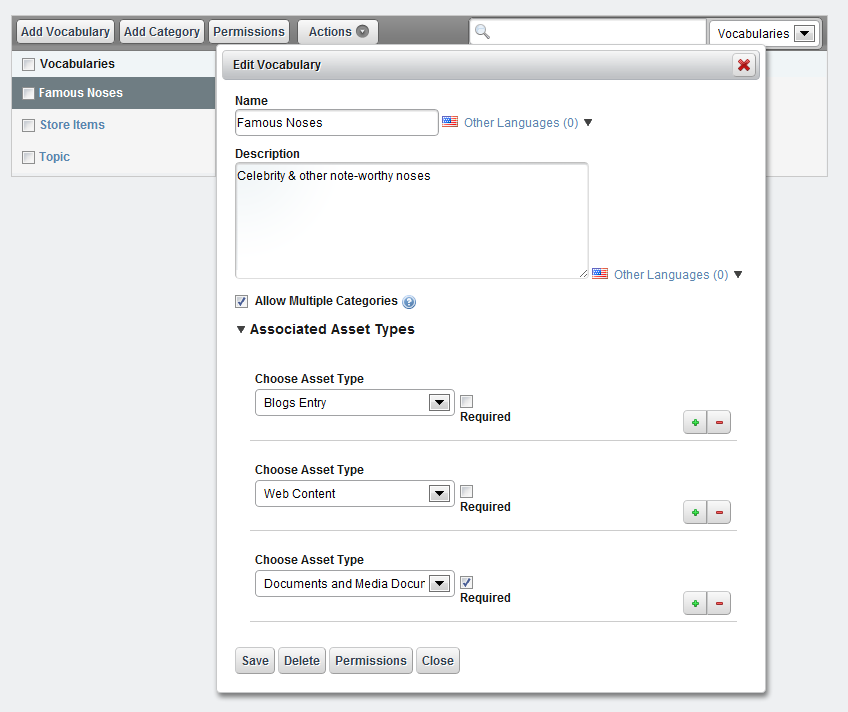Click the Actions button's round arrow icon
The width and height of the screenshot is (848, 712).
[x=363, y=31]
